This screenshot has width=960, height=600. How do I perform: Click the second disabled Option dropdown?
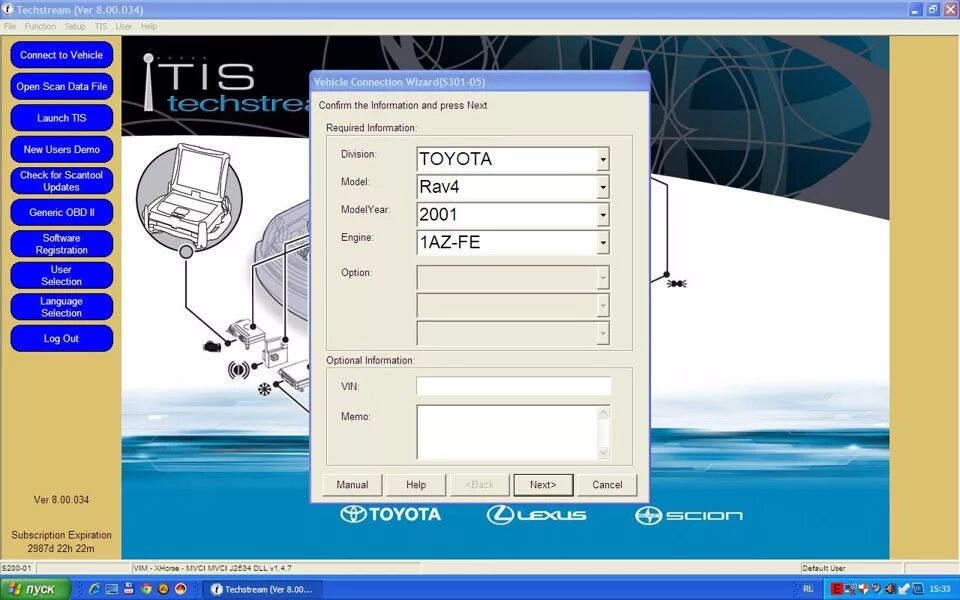(513, 305)
